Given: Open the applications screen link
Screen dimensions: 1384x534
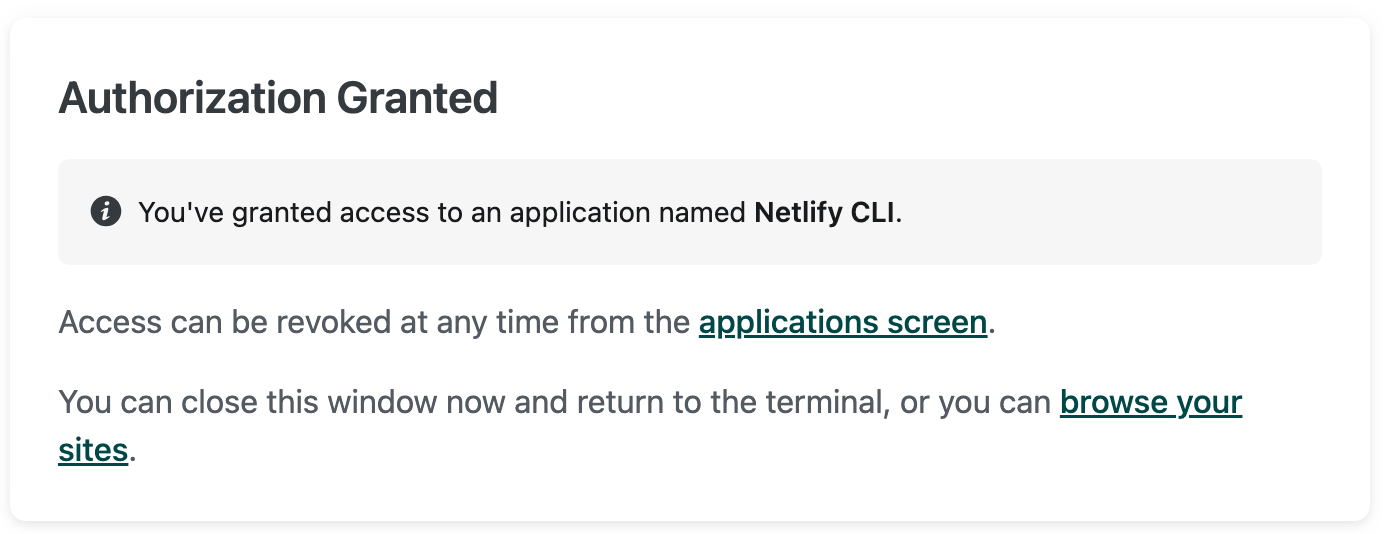Looking at the screenshot, I should [x=842, y=323].
